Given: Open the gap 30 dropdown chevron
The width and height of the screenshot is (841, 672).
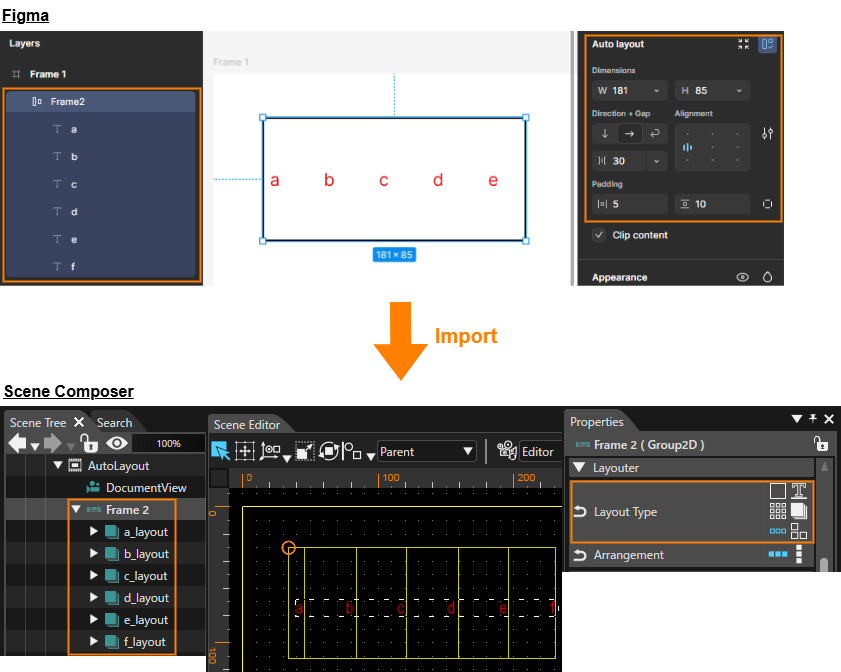Looking at the screenshot, I should pos(656,161).
